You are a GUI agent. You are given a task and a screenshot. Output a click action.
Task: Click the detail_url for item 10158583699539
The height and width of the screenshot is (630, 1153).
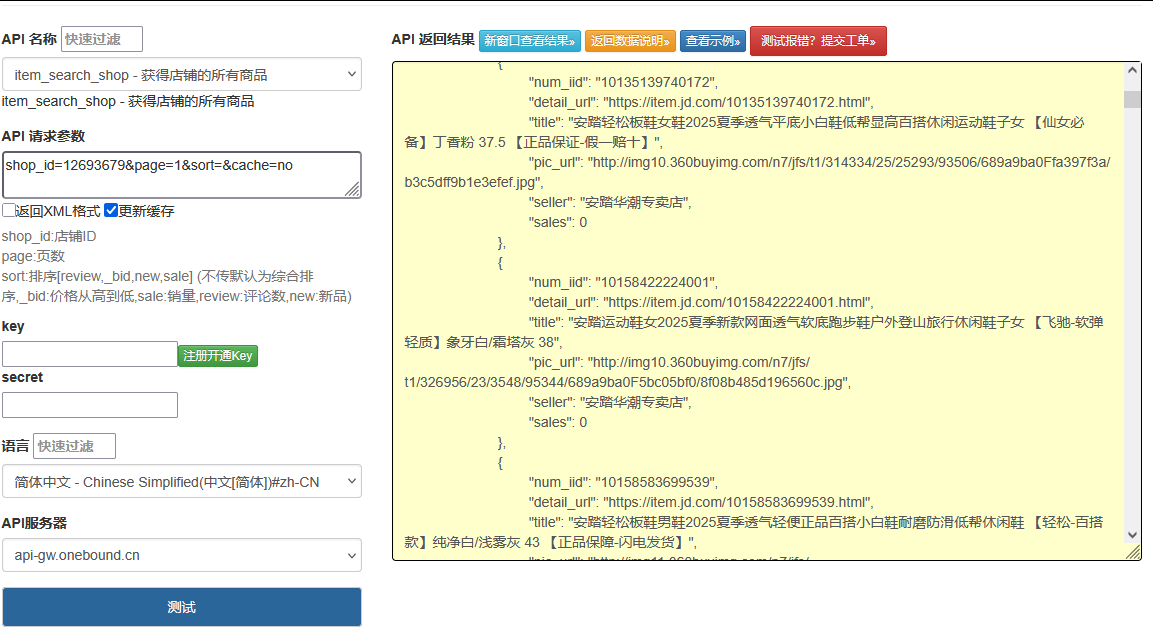point(738,502)
